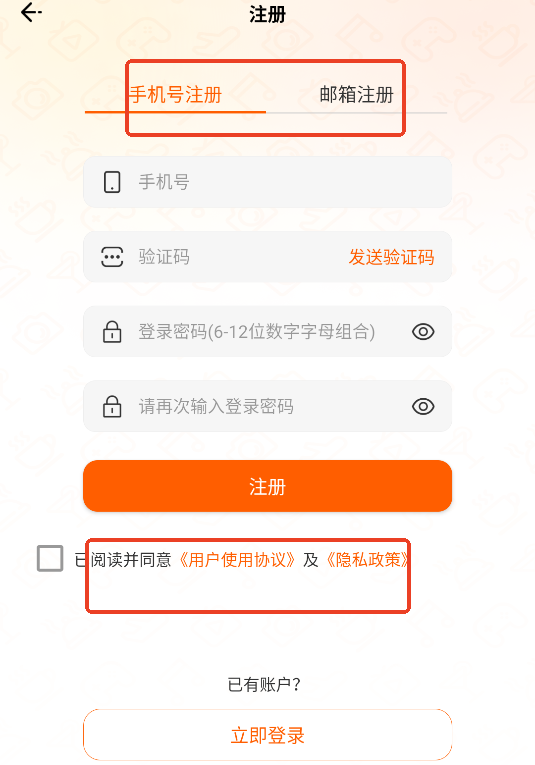Click the 已阅读并同意 agreement text
Image resolution: width=535 pixels, height=765 pixels.
click(x=123, y=560)
